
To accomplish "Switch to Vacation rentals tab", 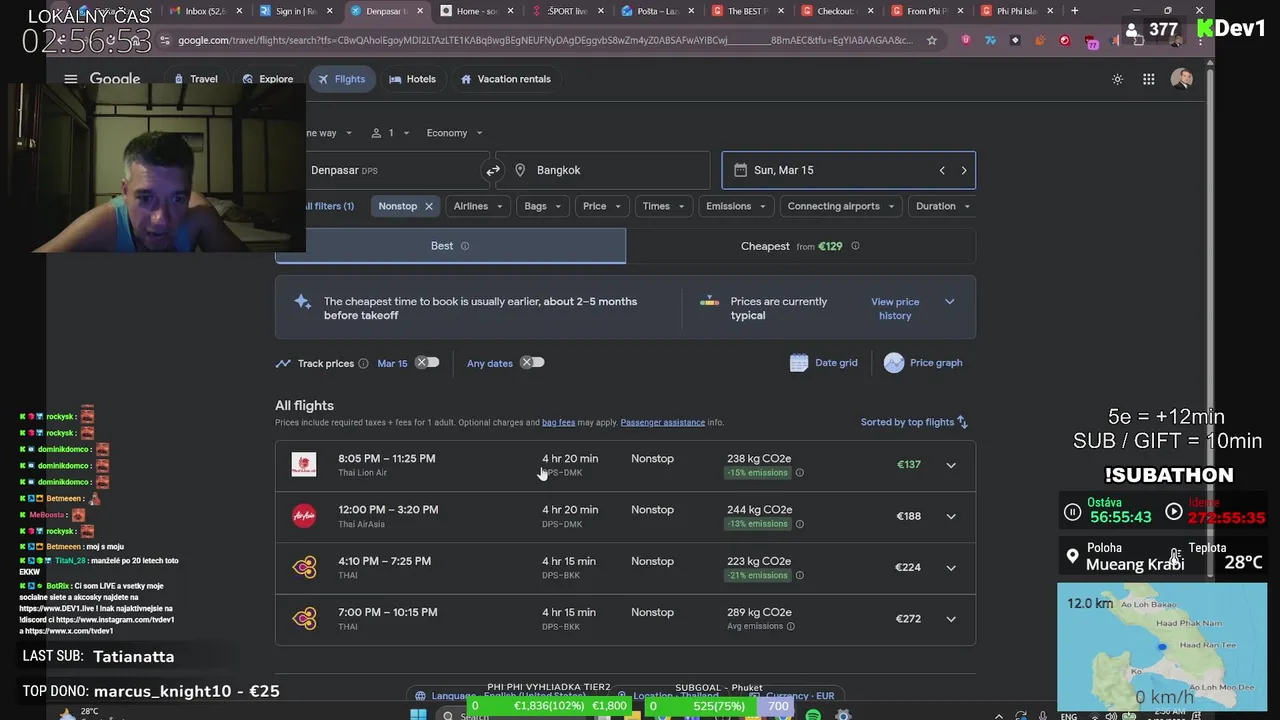I will 505,79.
